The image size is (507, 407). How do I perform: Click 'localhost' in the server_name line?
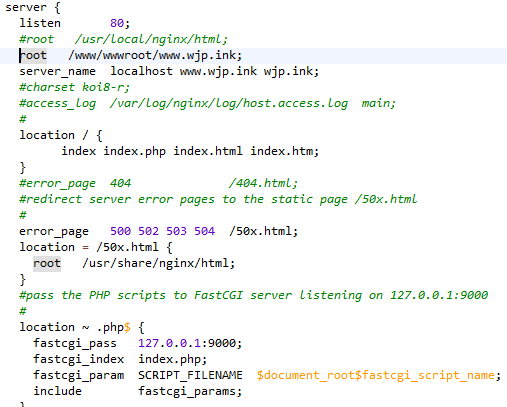141,71
